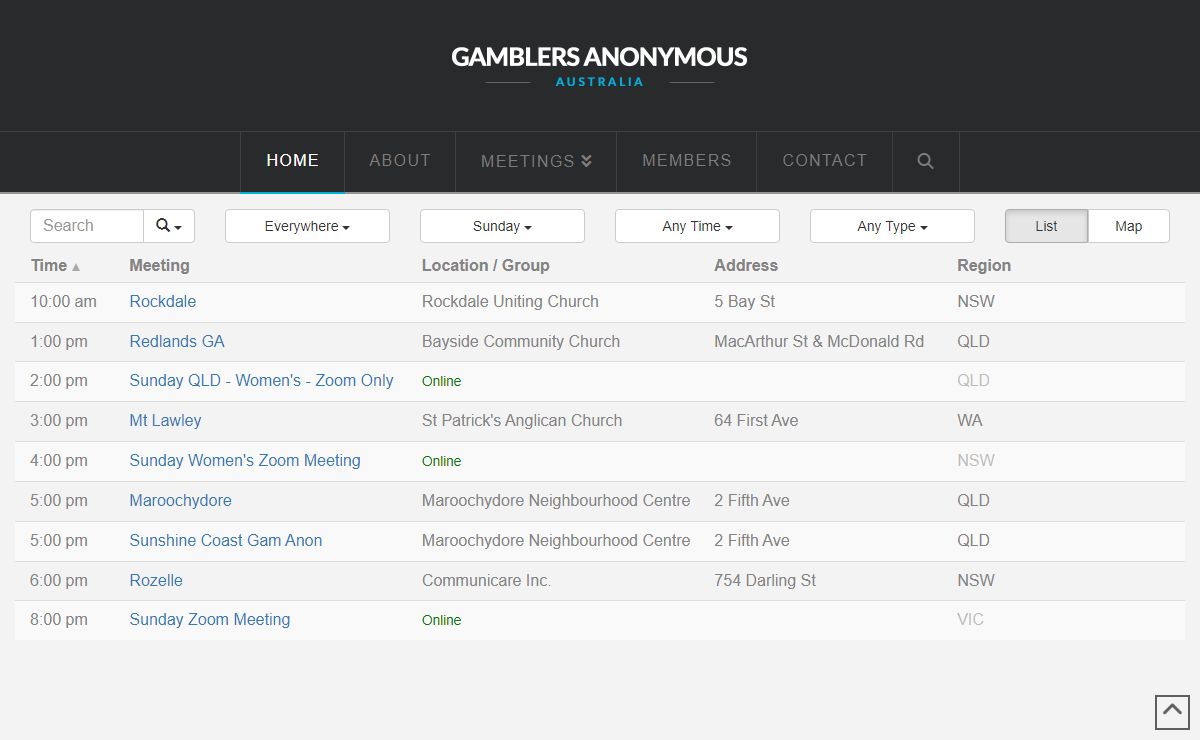Click the 754 Darling St address
The width and height of the screenshot is (1200, 740).
click(765, 580)
